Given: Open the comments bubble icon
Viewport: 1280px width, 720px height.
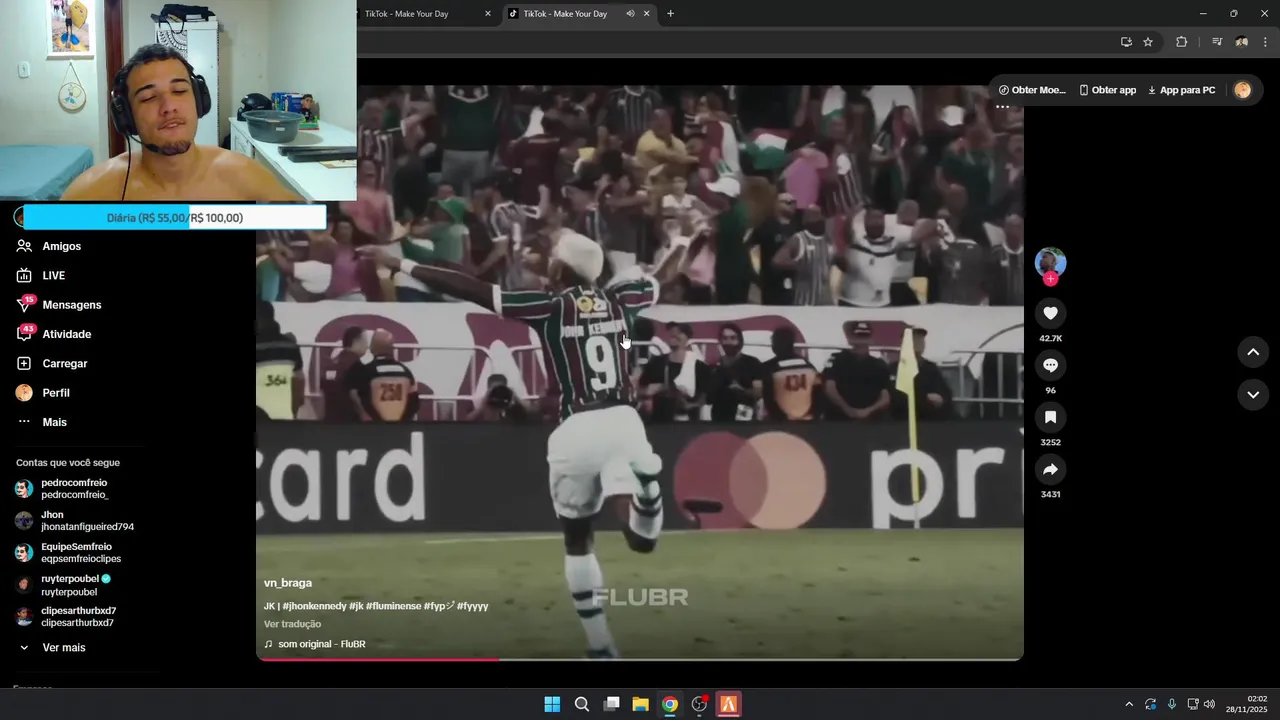Looking at the screenshot, I should point(1050,365).
